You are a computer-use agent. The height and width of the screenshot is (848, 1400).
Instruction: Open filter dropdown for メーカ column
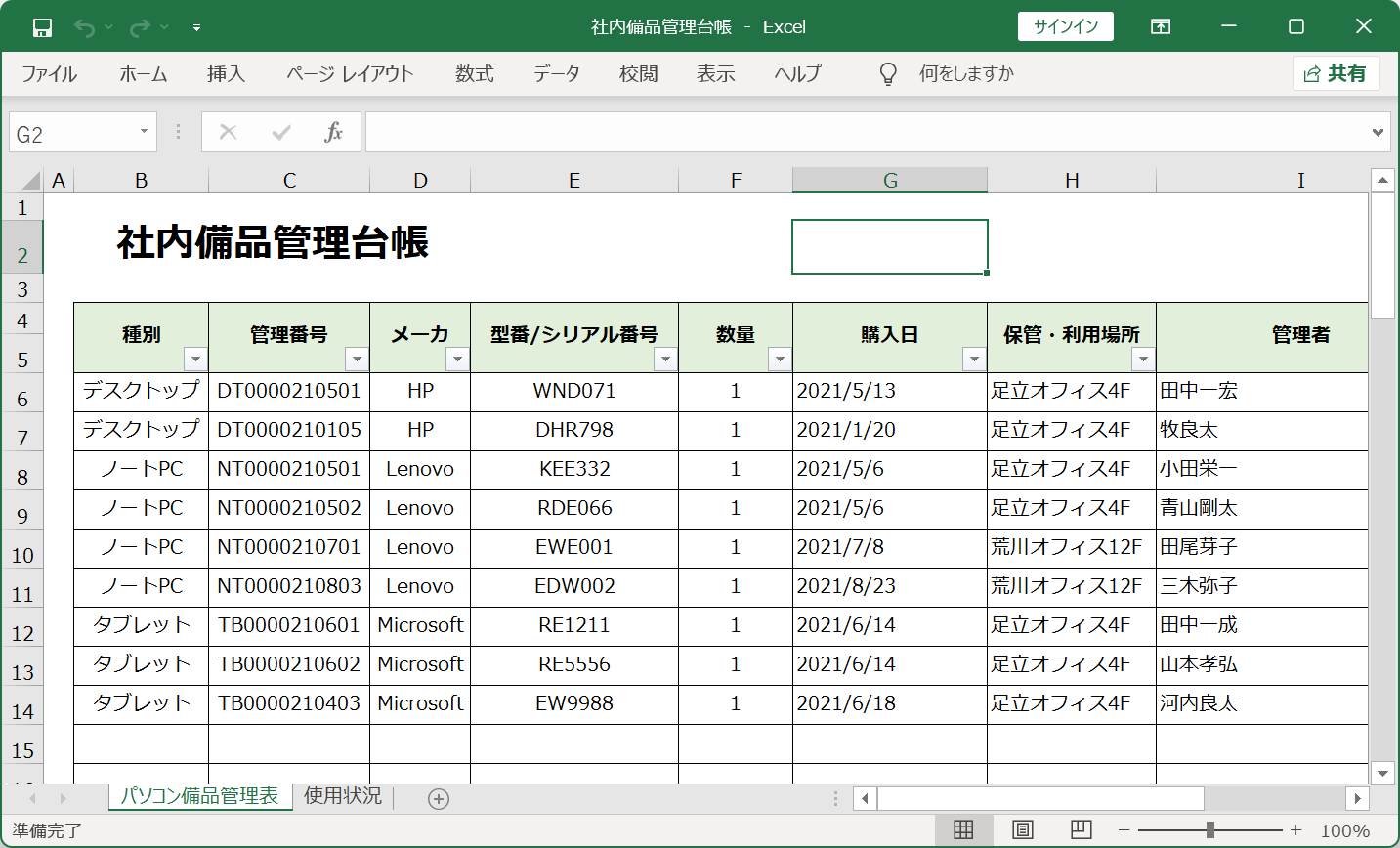[457, 360]
